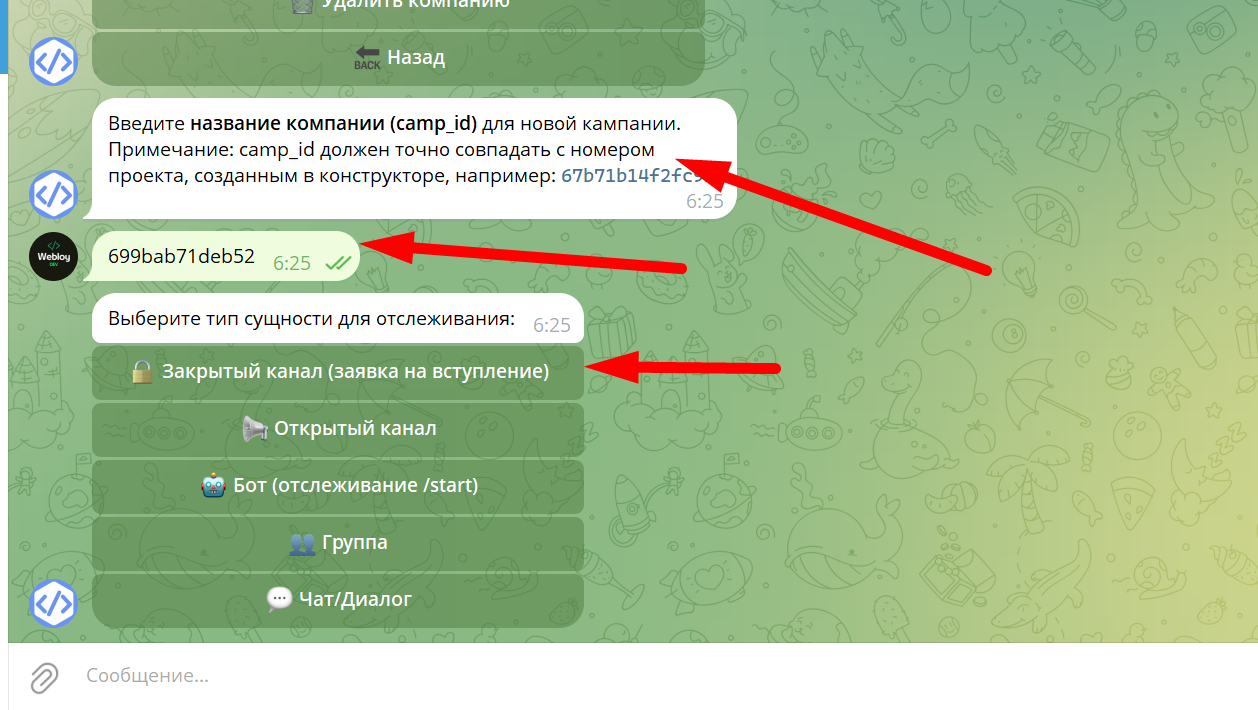Screen dimensions: 1258x710
Task: Click the lock icon on Закрытый канал button
Action: (x=142, y=372)
